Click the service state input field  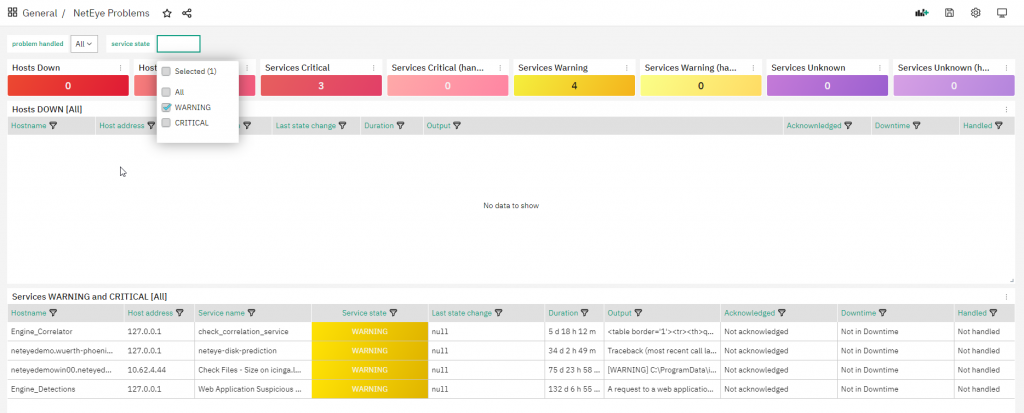[178, 44]
